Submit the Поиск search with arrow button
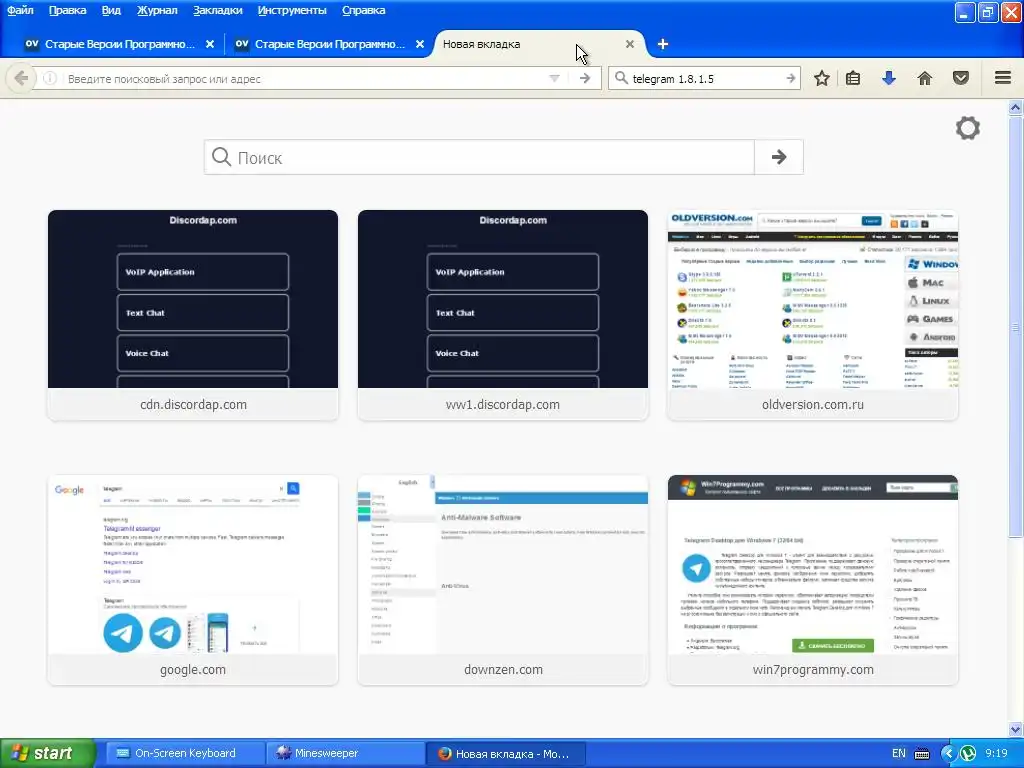This screenshot has height=768, width=1024. coord(778,157)
